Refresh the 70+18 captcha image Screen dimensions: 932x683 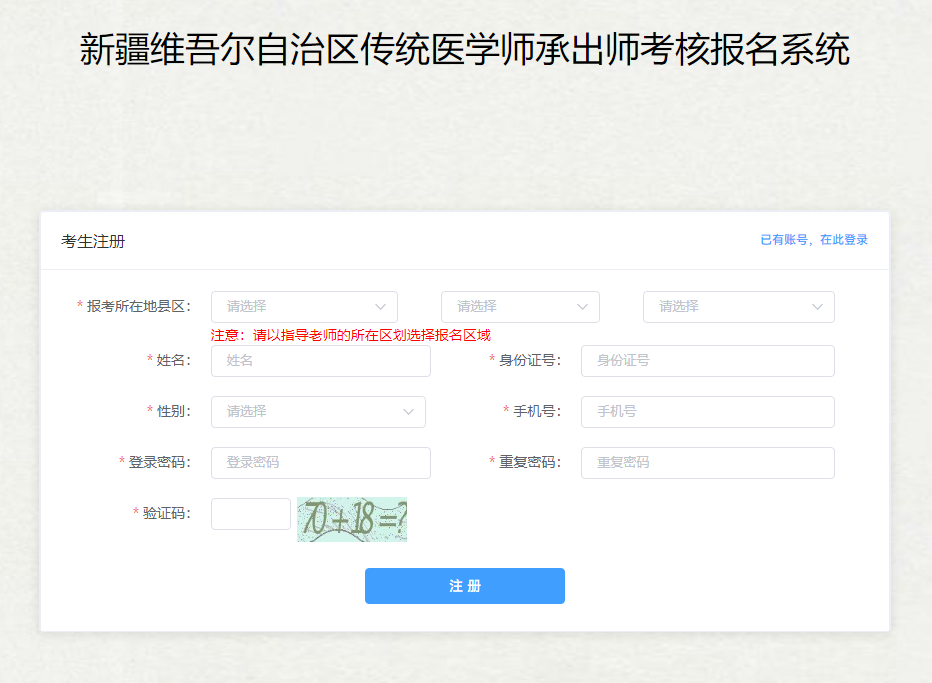tap(352, 520)
